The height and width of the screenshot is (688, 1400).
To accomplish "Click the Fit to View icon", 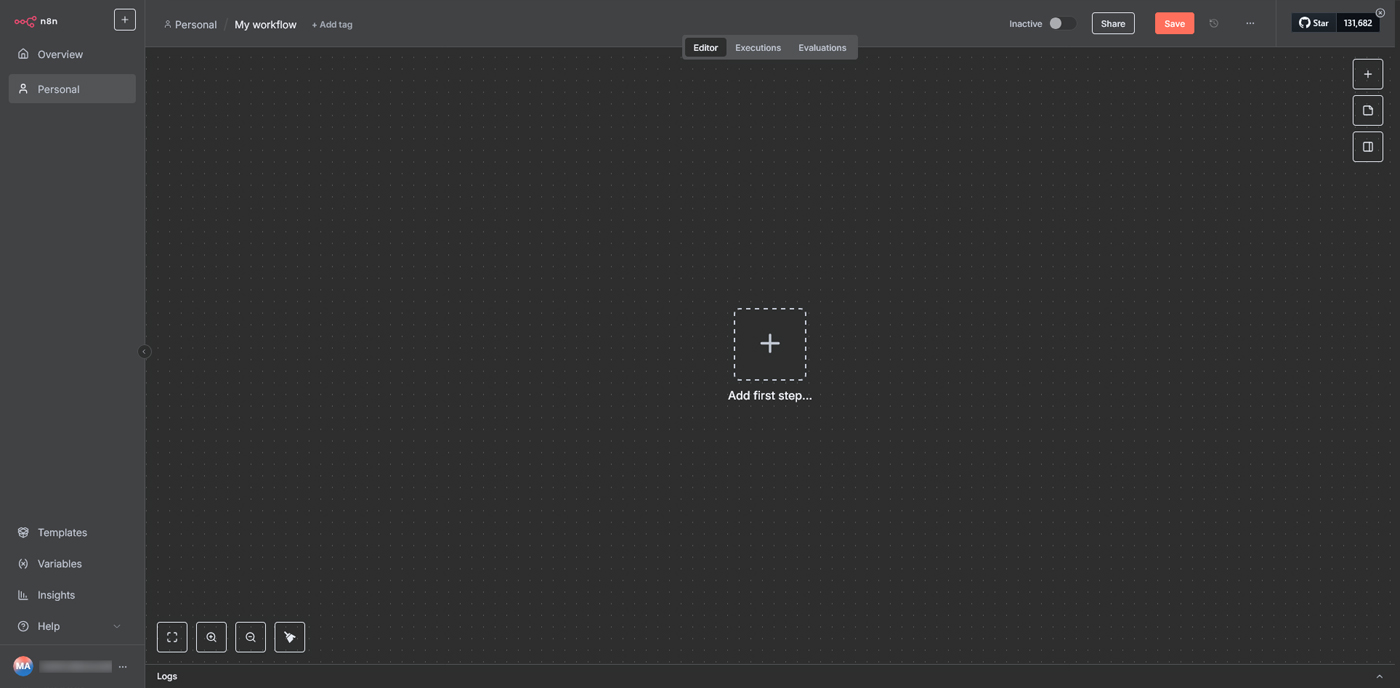I will (x=171, y=637).
